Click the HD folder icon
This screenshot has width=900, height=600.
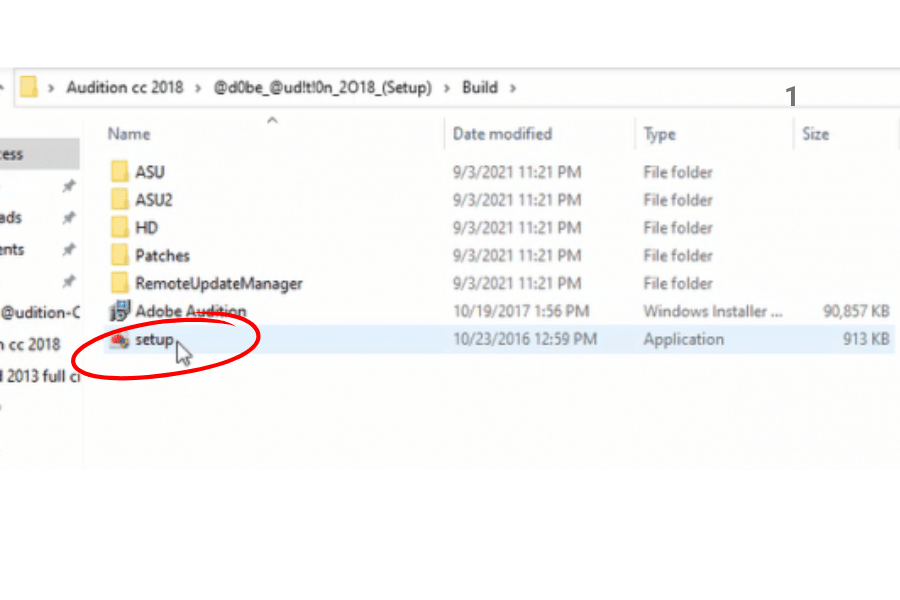point(120,228)
